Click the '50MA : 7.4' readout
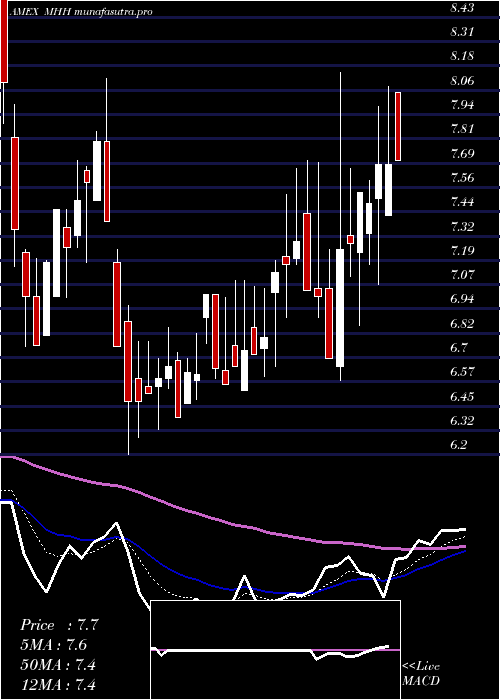Viewport: 500px width, 700px height. 58,665
